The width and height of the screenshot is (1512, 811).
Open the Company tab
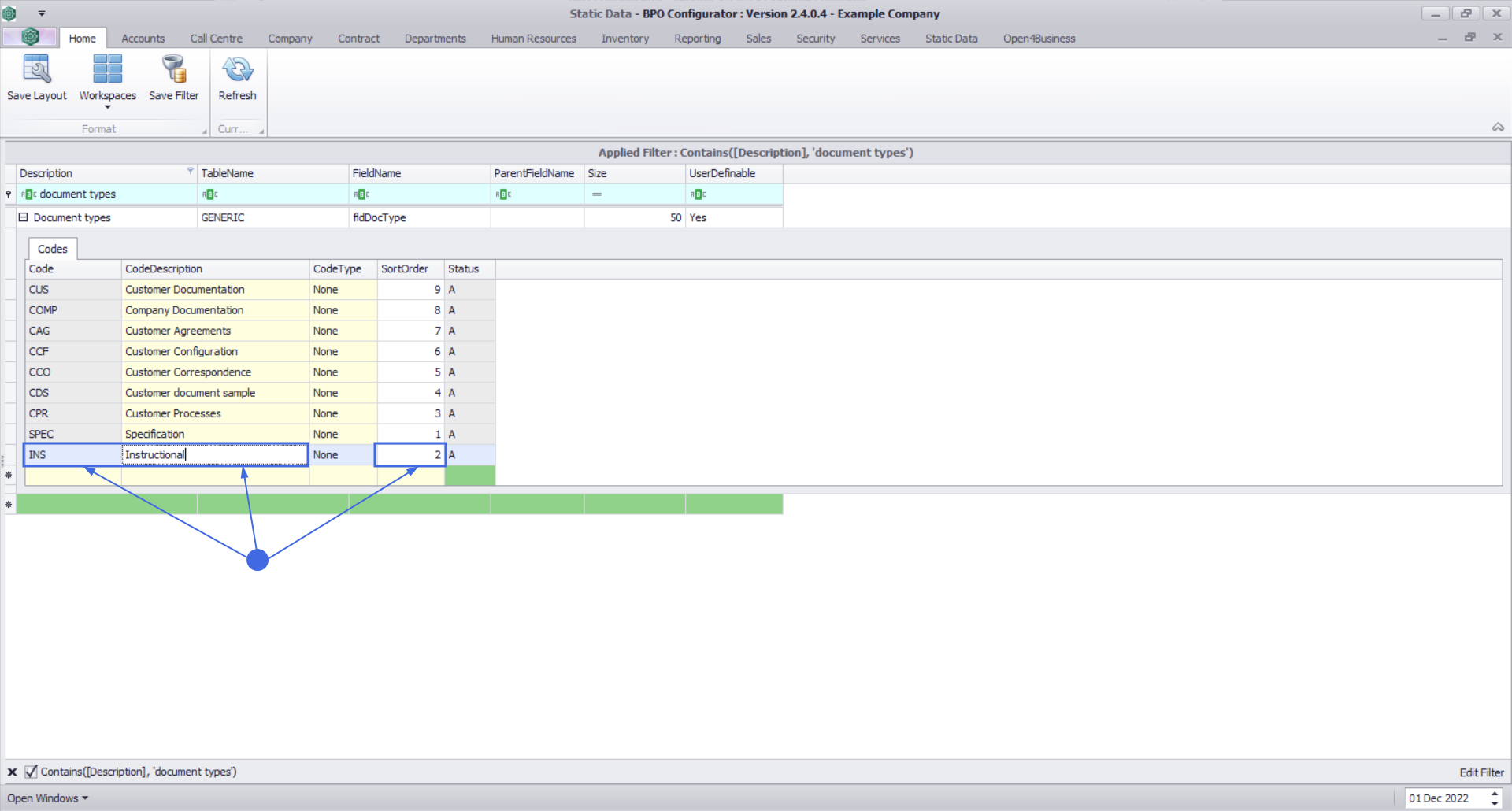click(290, 38)
